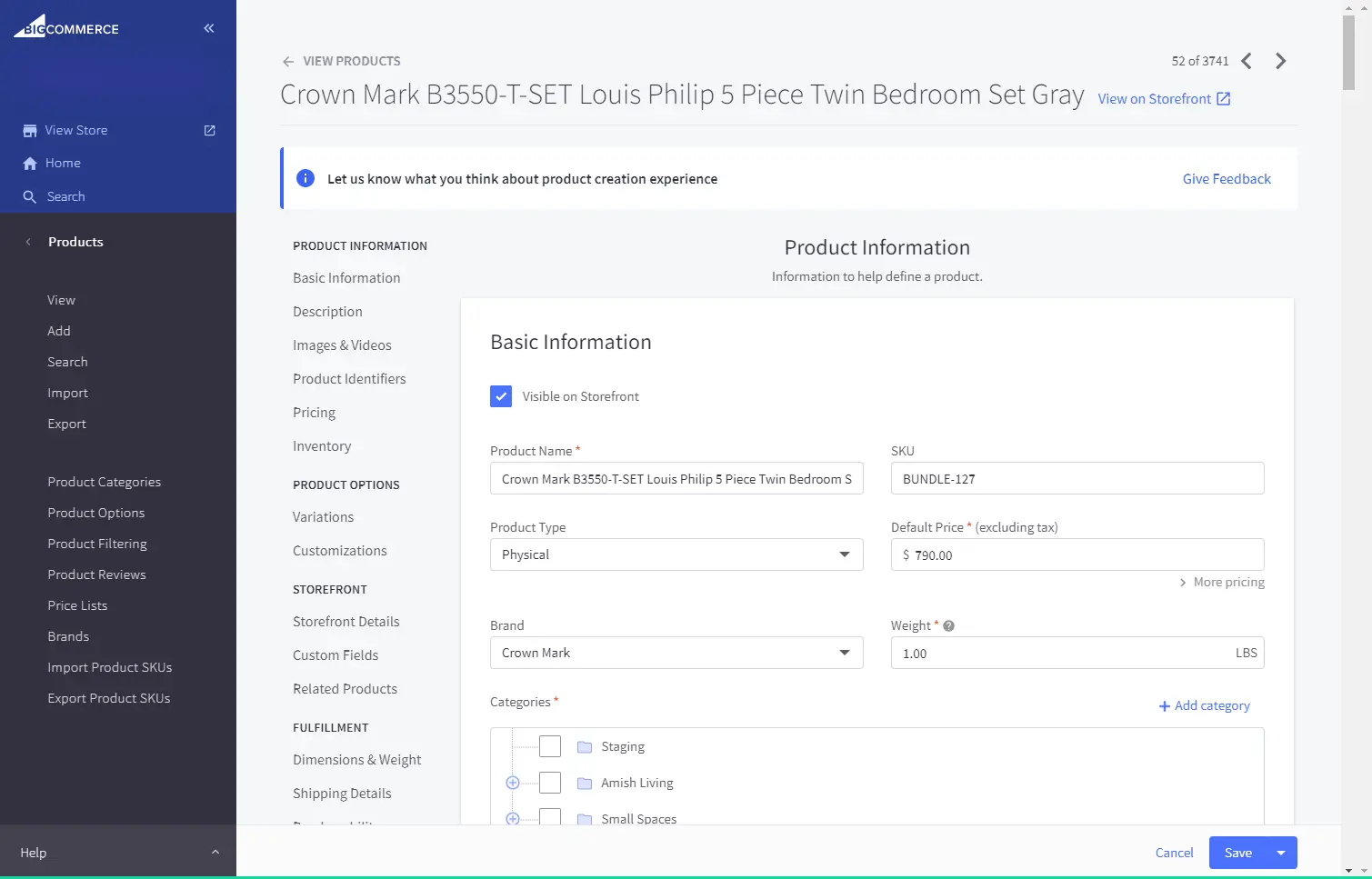This screenshot has height=879, width=1372.
Task: Click the Home house icon
Action: (30, 164)
